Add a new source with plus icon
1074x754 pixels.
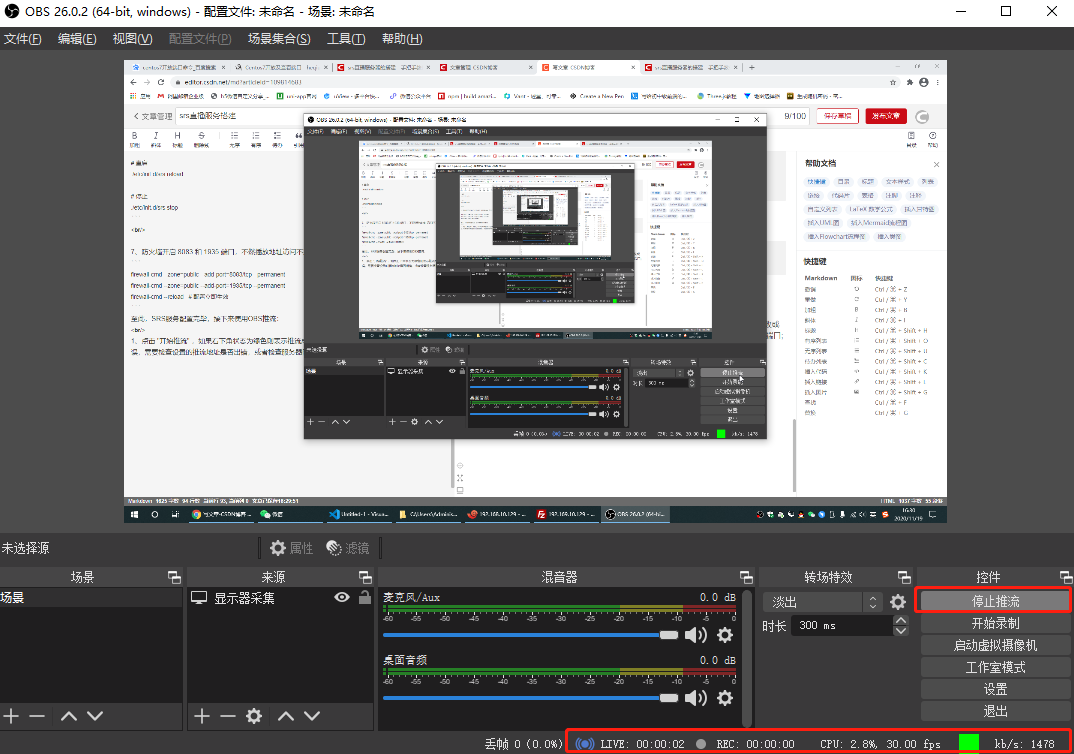(x=201, y=716)
